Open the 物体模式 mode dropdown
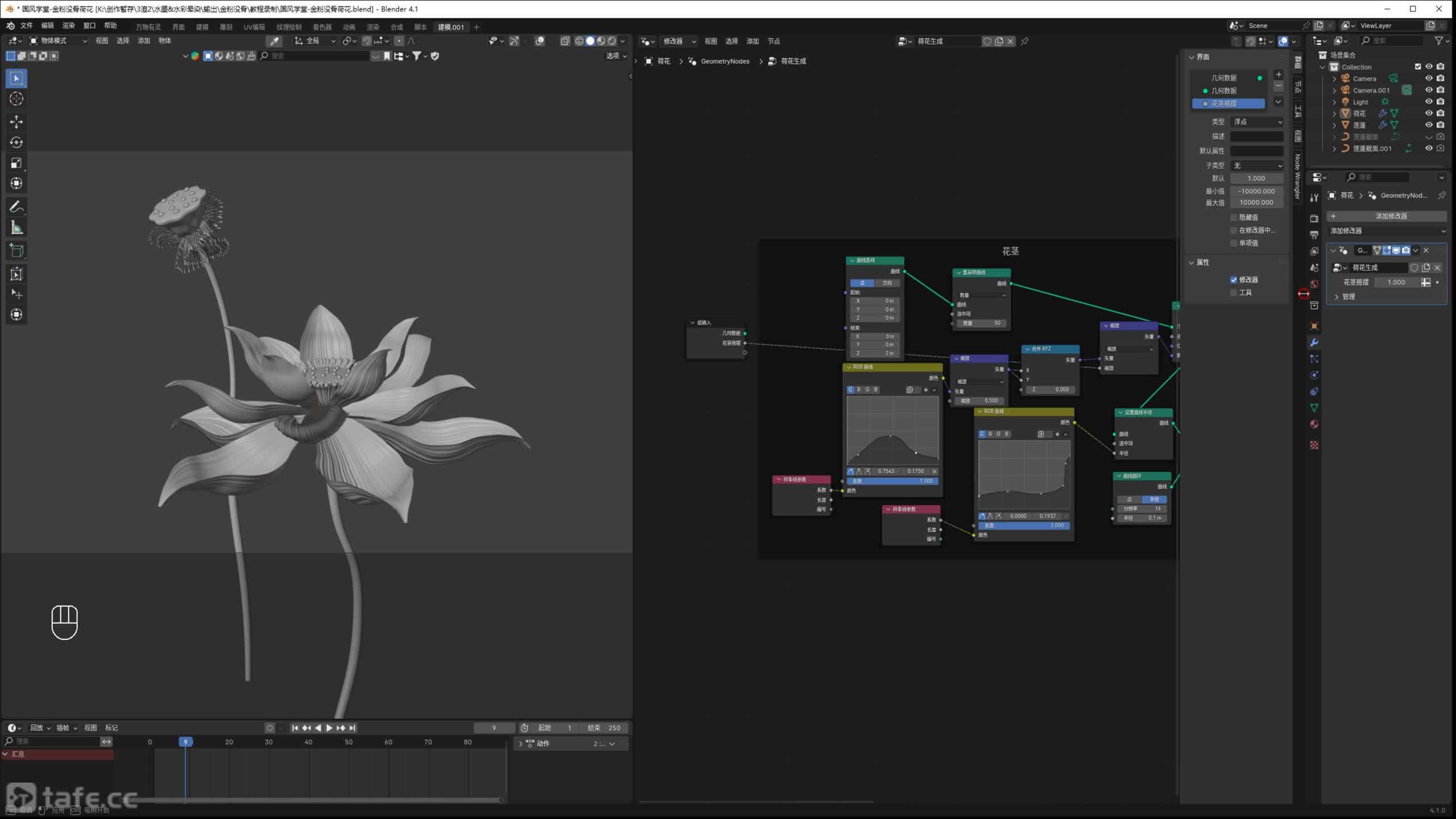Screen dimensions: 1456x819 [x=58, y=41]
